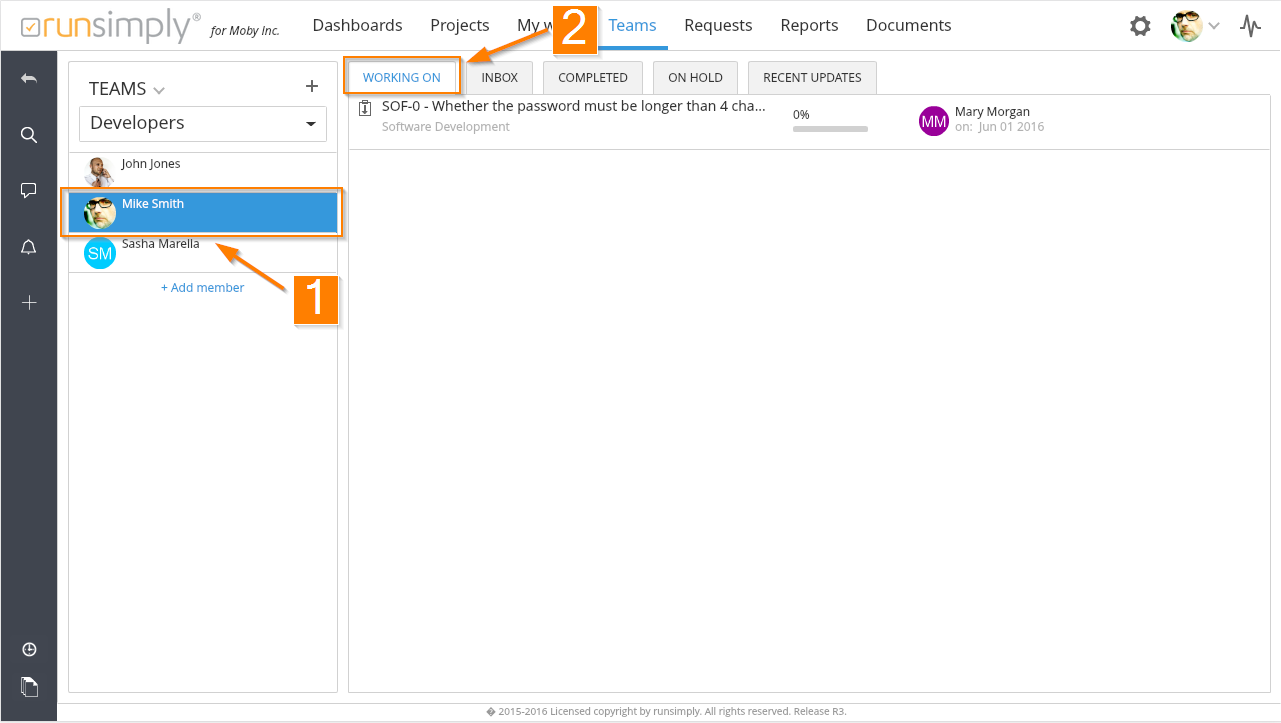This screenshot has width=1281, height=723.
Task: Open the Reports menu
Action: click(809, 25)
